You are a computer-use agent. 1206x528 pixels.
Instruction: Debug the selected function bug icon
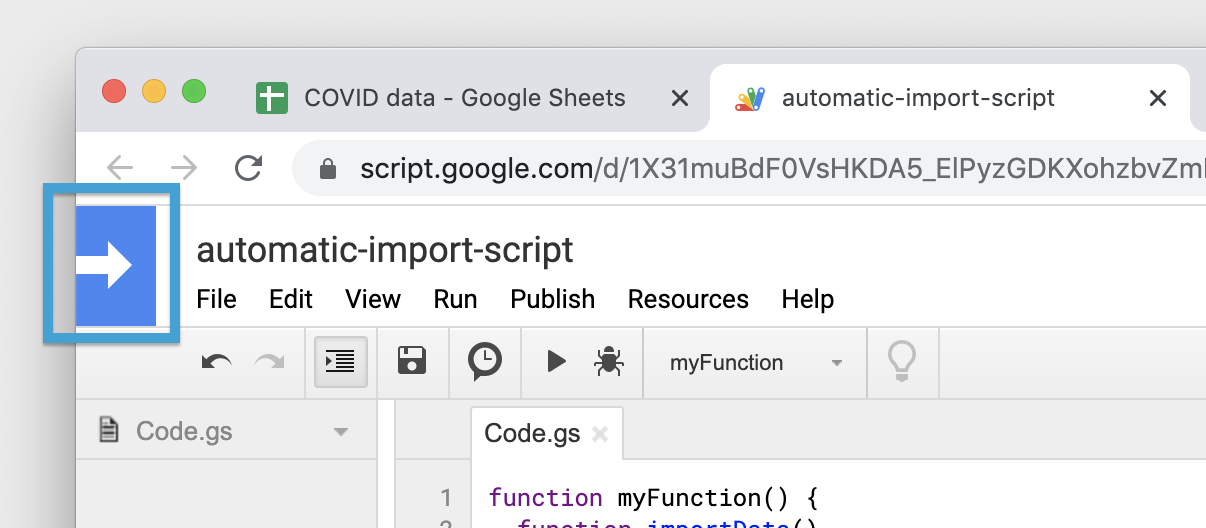(x=608, y=361)
